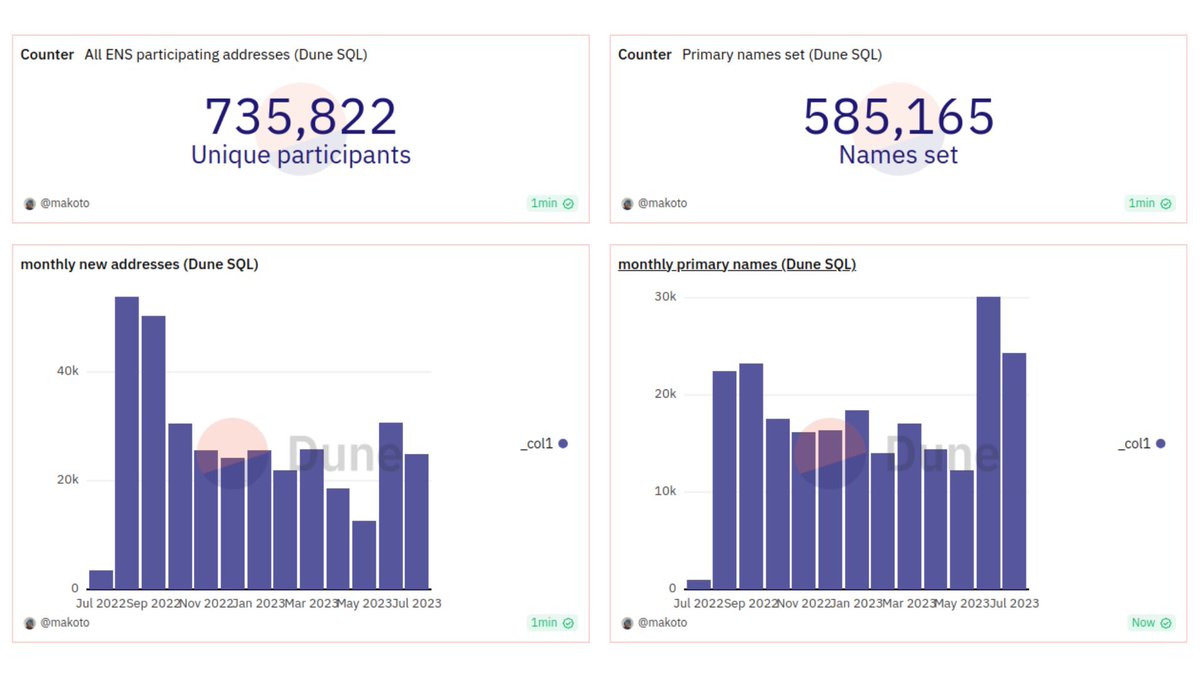This screenshot has width=1200, height=675.
Task: Open 'monthly new addresses (Dune SQL)' title
Action: 139,264
